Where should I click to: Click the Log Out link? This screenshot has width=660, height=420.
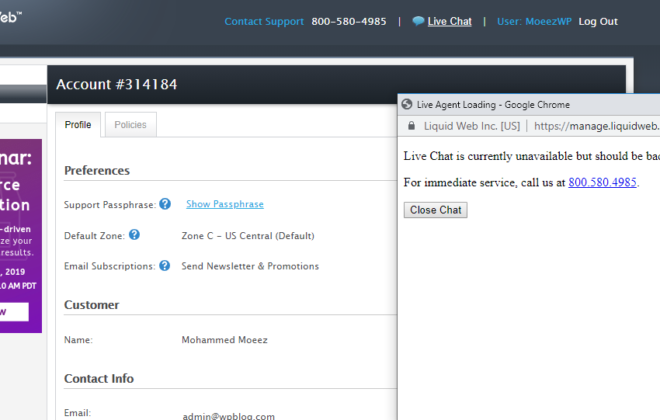pyautogui.click(x=598, y=21)
